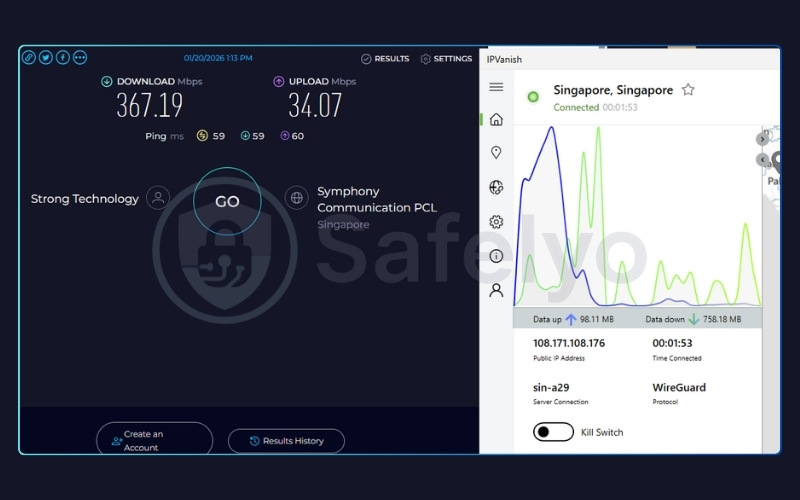Open IPVanish locations pin icon
Screen dimensions: 800x500
[496, 153]
